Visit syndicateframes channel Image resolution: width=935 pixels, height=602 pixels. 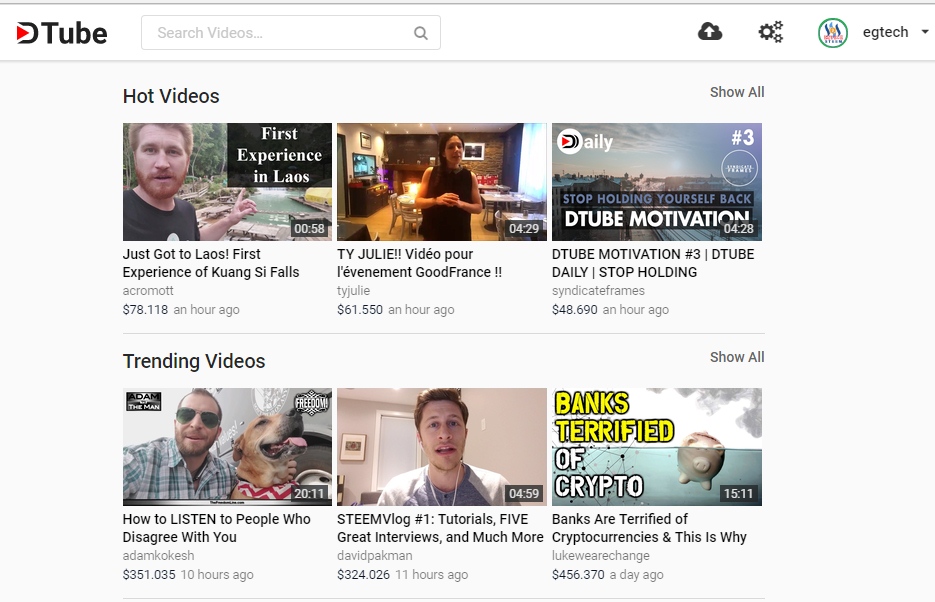tap(598, 291)
